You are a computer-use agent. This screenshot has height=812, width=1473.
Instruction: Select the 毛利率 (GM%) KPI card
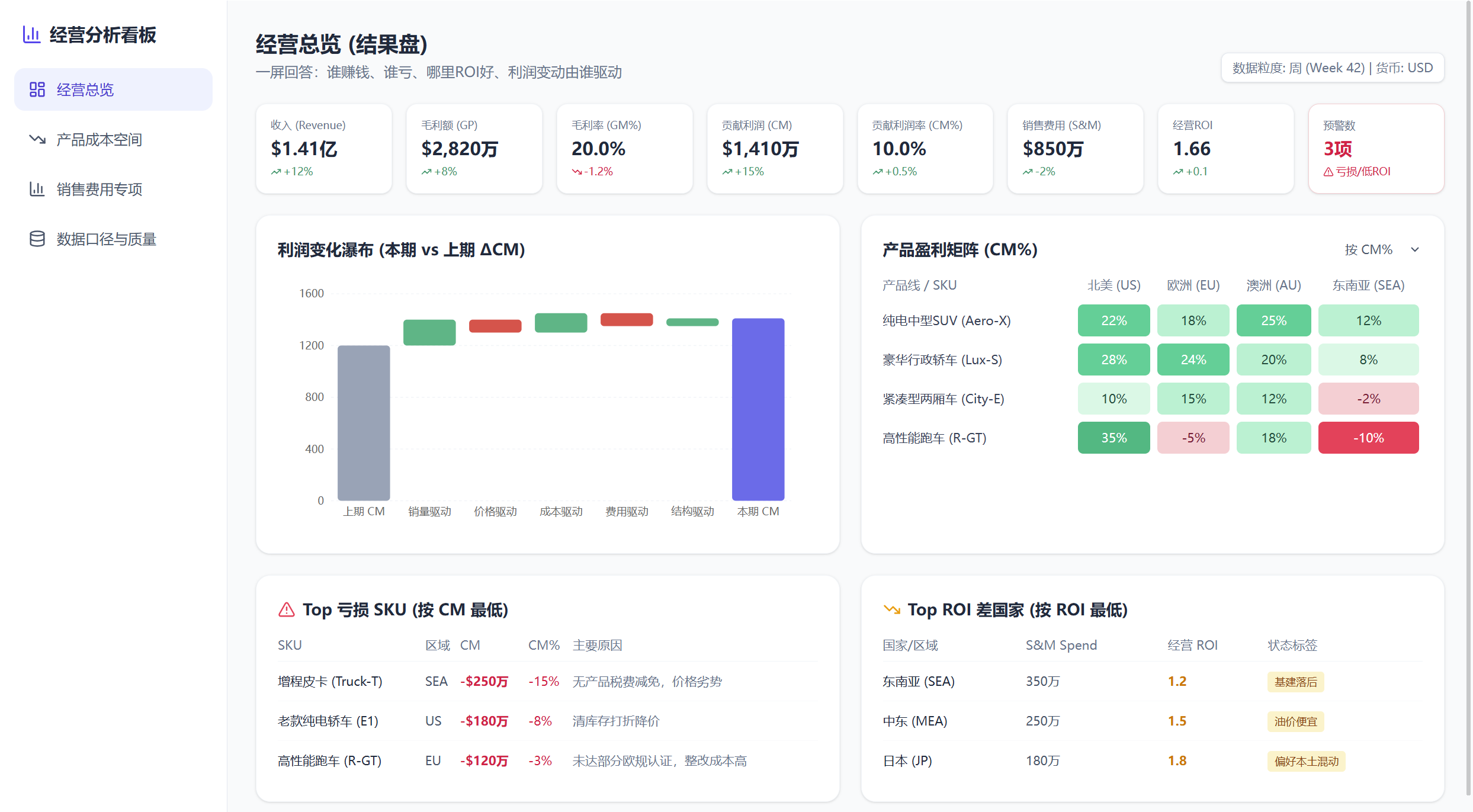click(624, 149)
